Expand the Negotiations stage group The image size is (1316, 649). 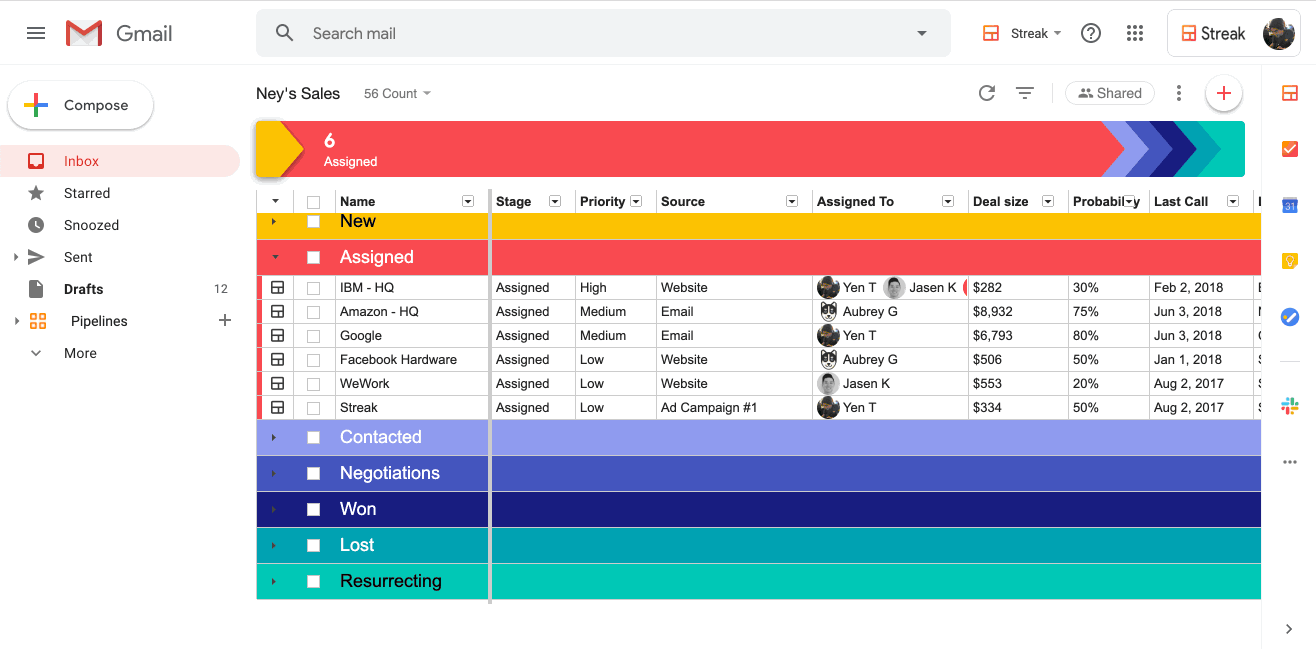[x=274, y=473]
